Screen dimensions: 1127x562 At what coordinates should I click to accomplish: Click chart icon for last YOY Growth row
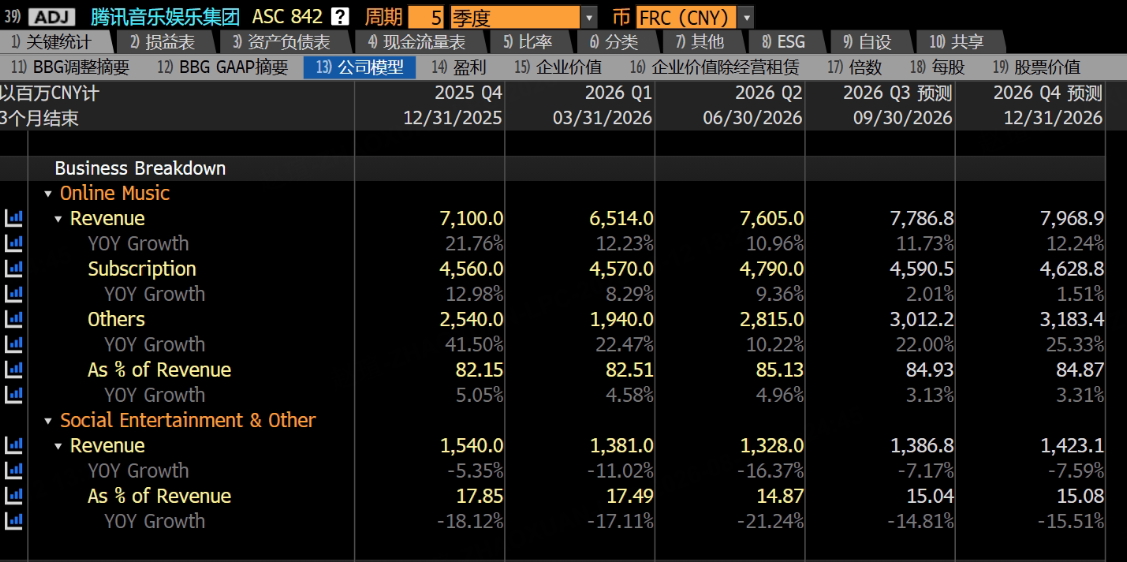coord(14,521)
